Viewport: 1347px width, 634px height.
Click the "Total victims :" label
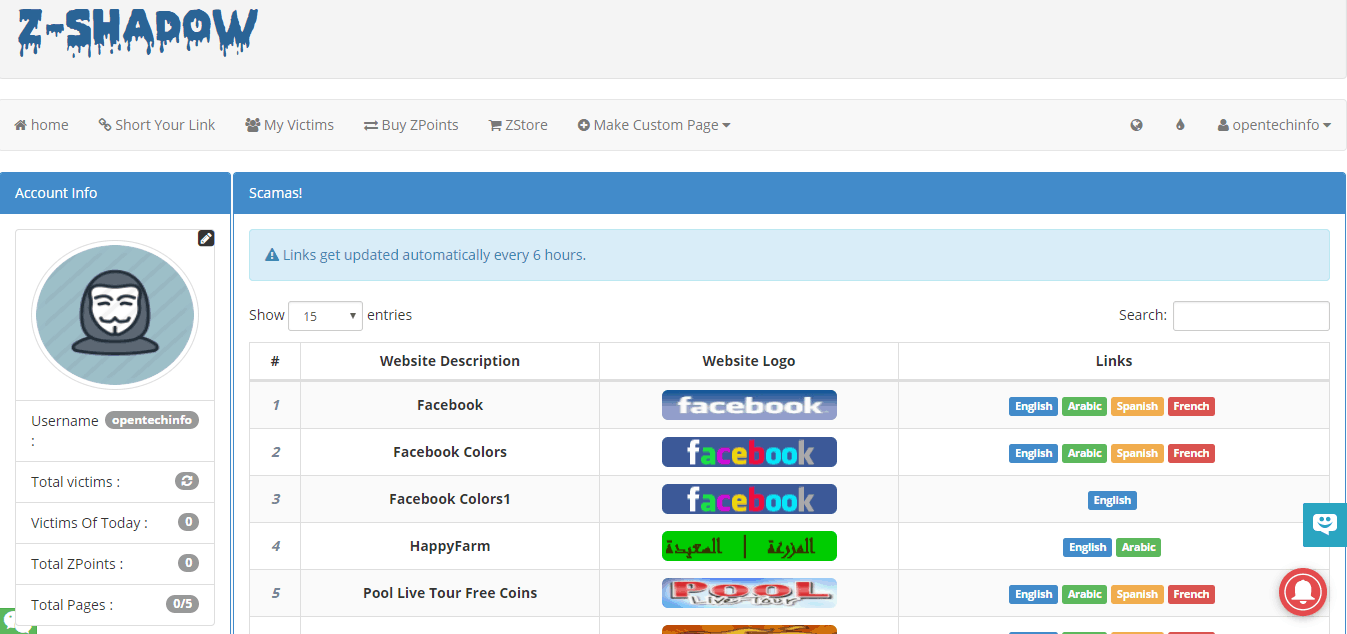pyautogui.click(x=75, y=482)
